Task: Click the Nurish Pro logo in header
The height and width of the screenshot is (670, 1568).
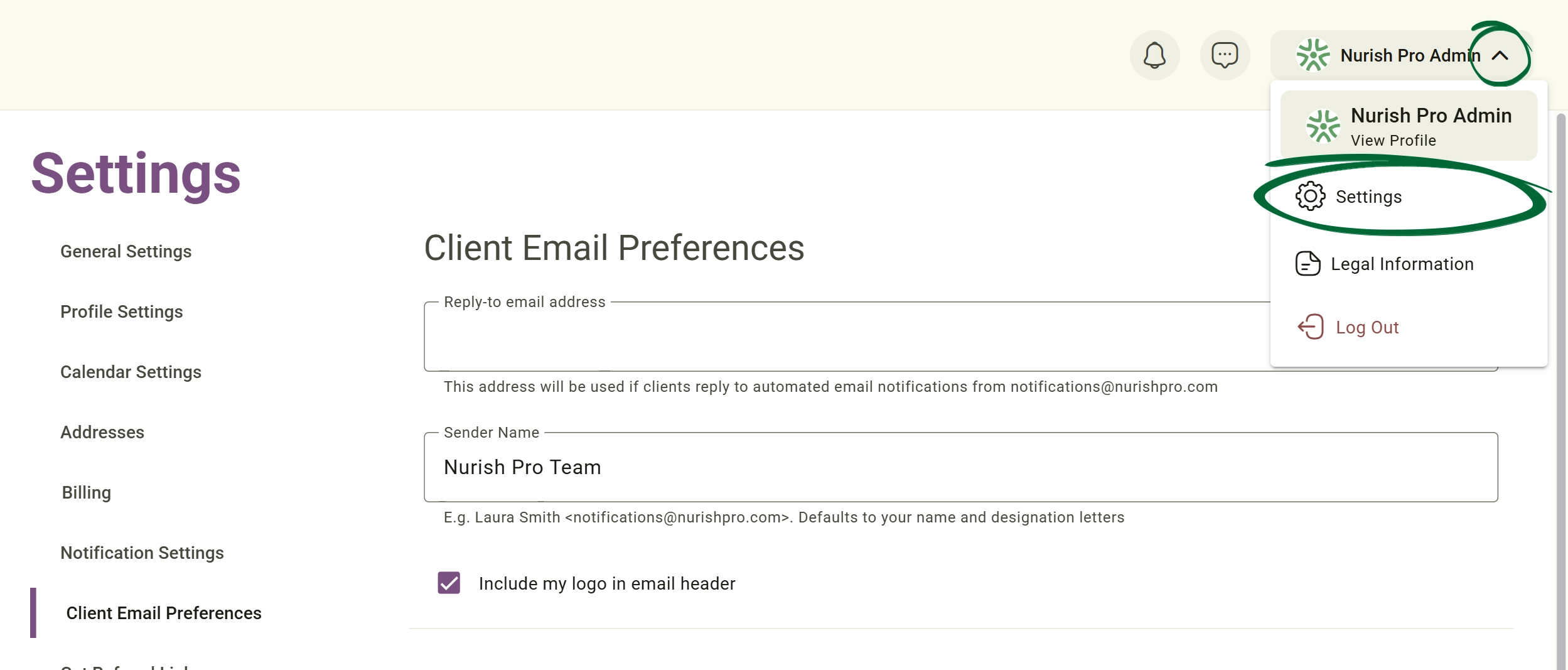Action: click(1313, 55)
